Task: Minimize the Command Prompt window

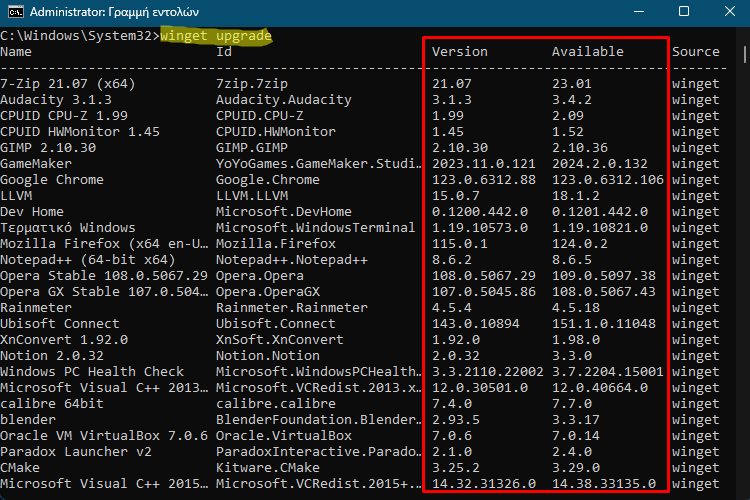Action: click(639, 11)
